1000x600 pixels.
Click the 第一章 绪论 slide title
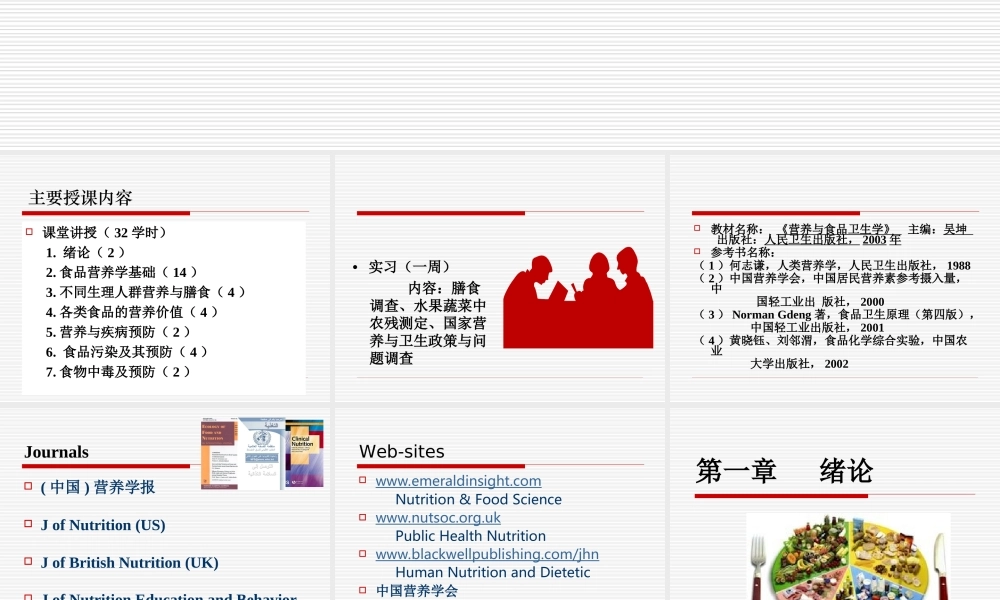pyautogui.click(x=787, y=470)
